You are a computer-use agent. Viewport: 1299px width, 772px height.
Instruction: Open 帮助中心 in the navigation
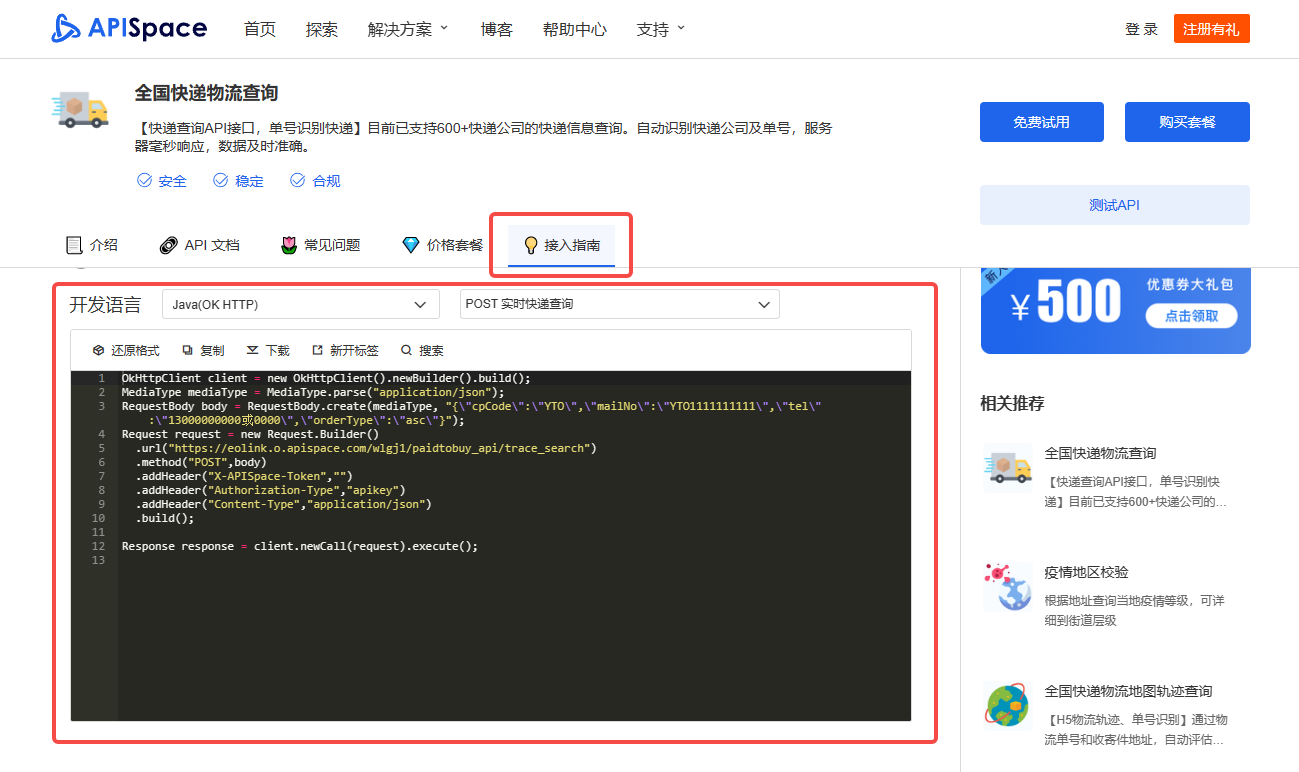575,29
